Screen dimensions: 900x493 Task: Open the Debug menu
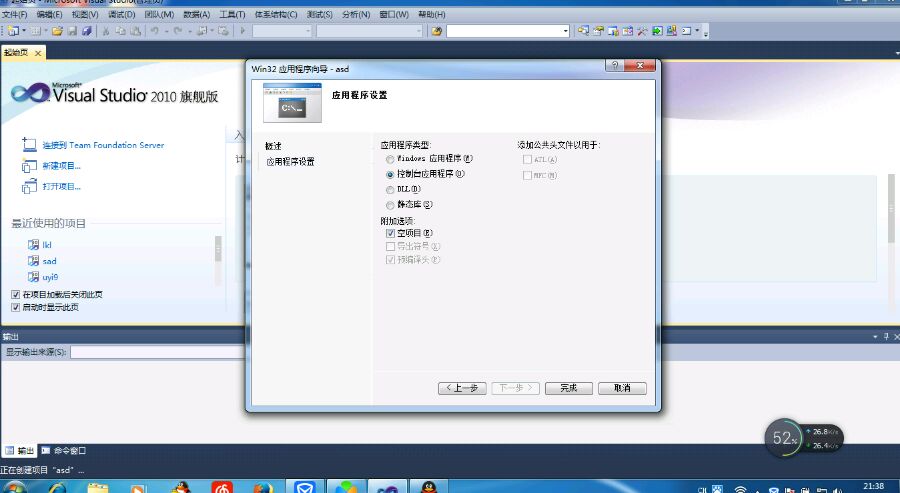(122, 14)
